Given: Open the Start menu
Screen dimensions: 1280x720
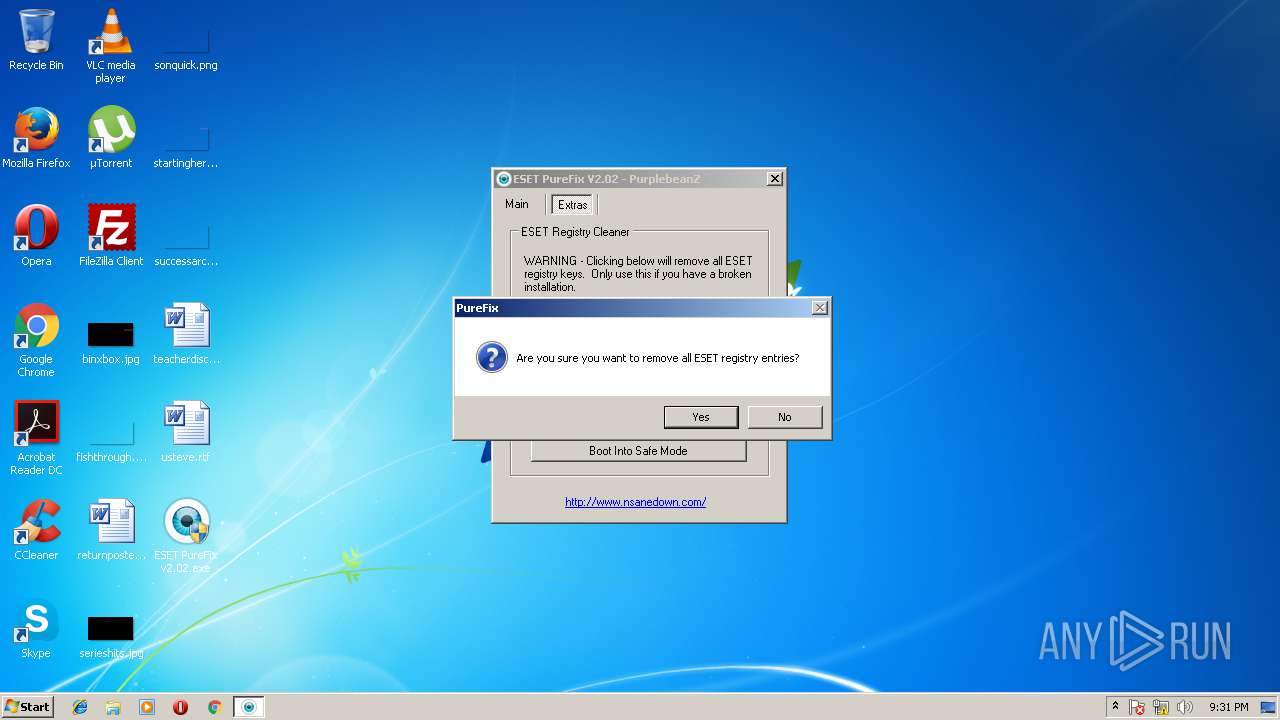Looking at the screenshot, I should click(28, 707).
